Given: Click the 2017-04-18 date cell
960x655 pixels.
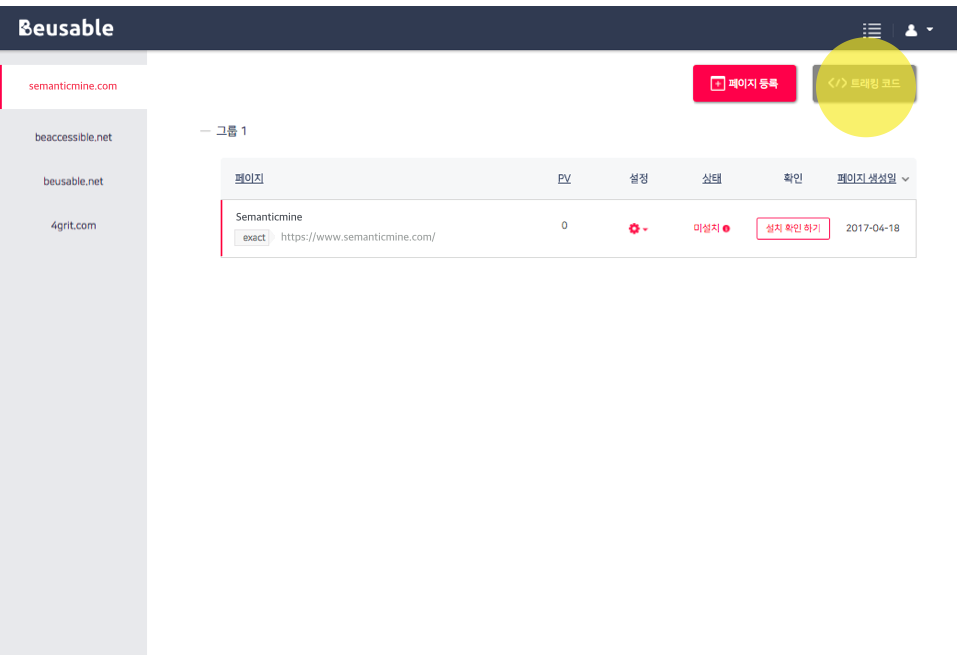Looking at the screenshot, I should click(872, 228).
